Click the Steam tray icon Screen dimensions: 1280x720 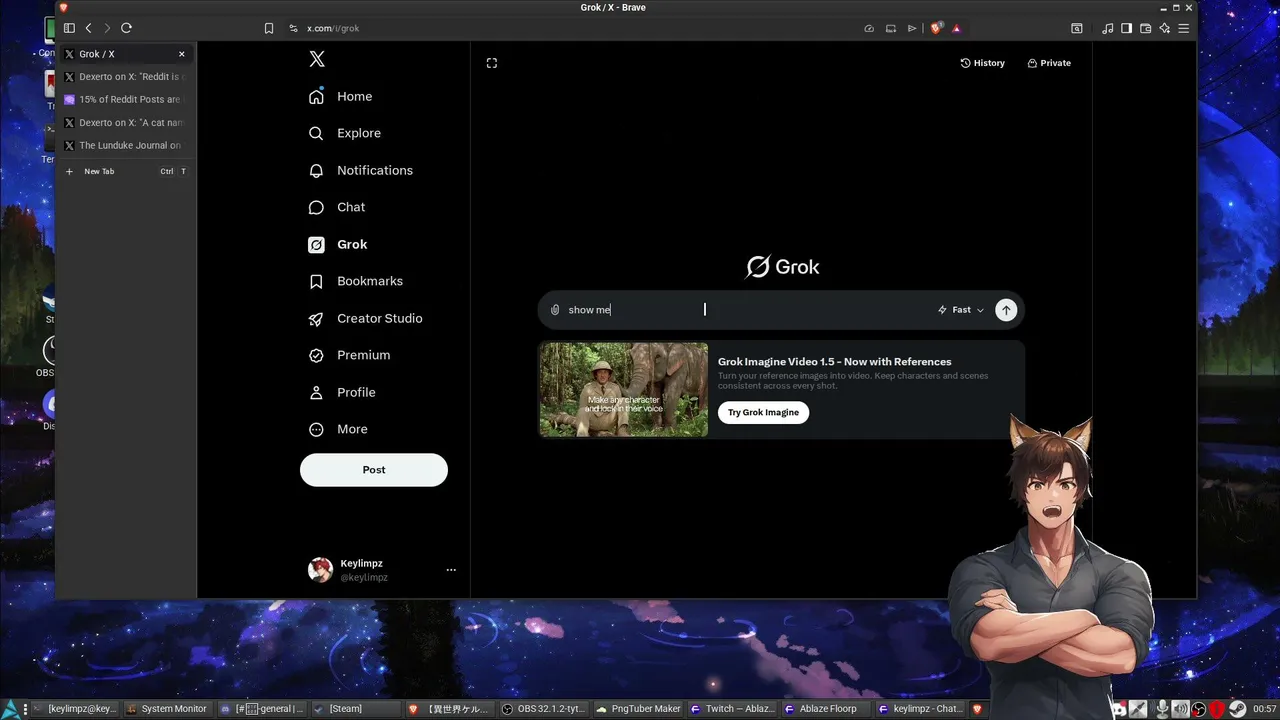pos(1238,709)
